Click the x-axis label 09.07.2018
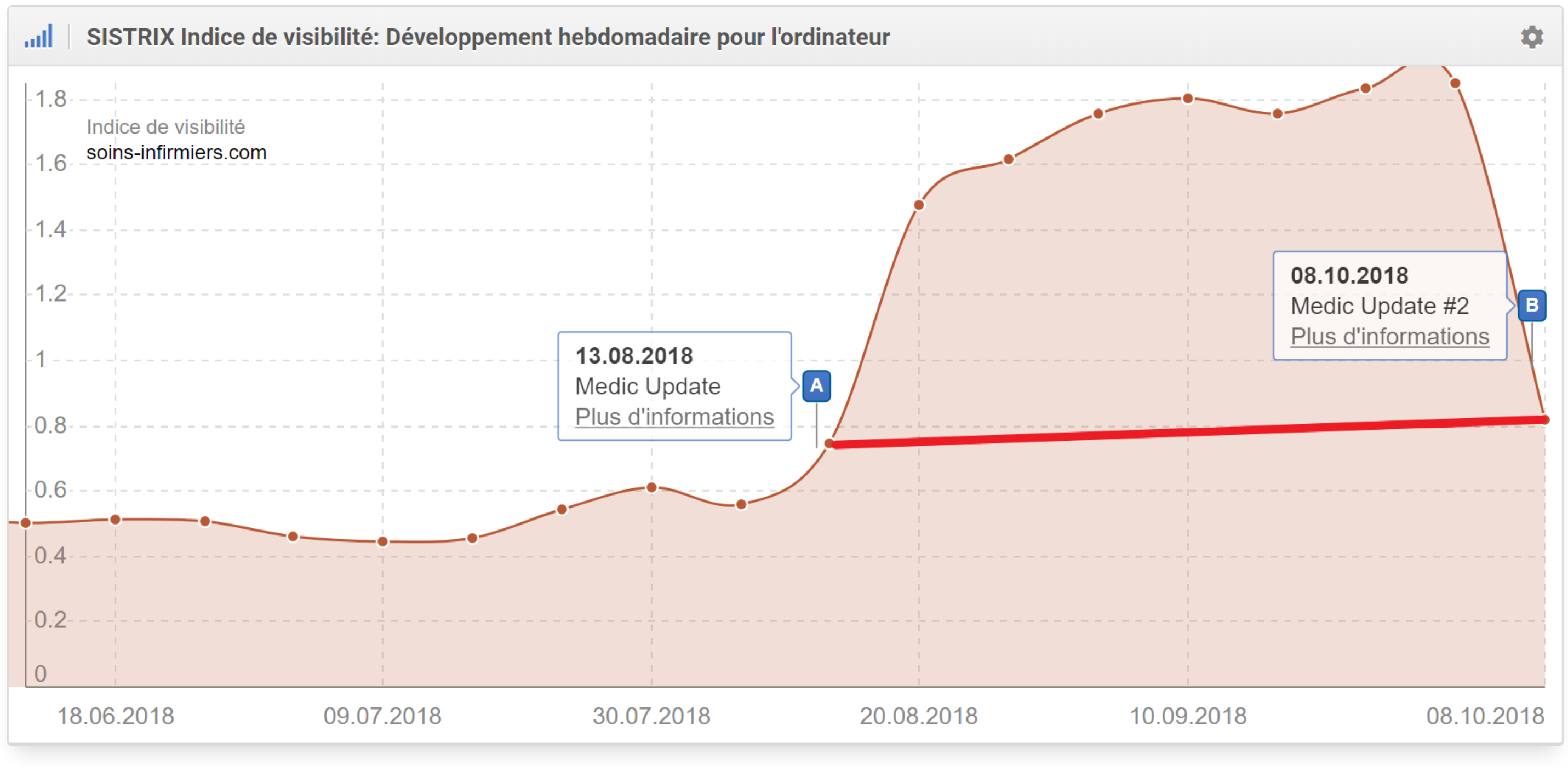Screen dimensions: 1568x772 coord(382,716)
